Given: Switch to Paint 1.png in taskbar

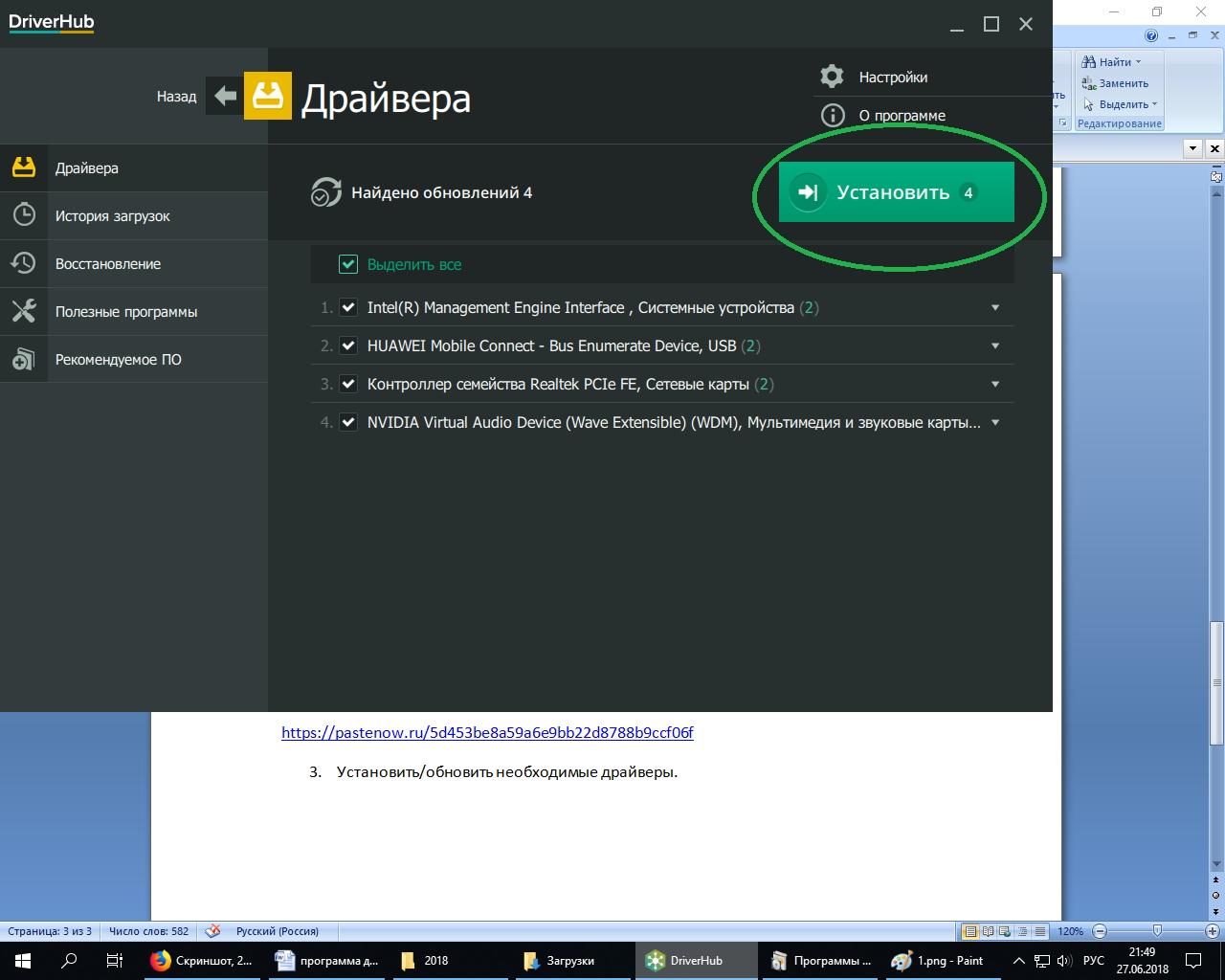Looking at the screenshot, I should click(938, 961).
